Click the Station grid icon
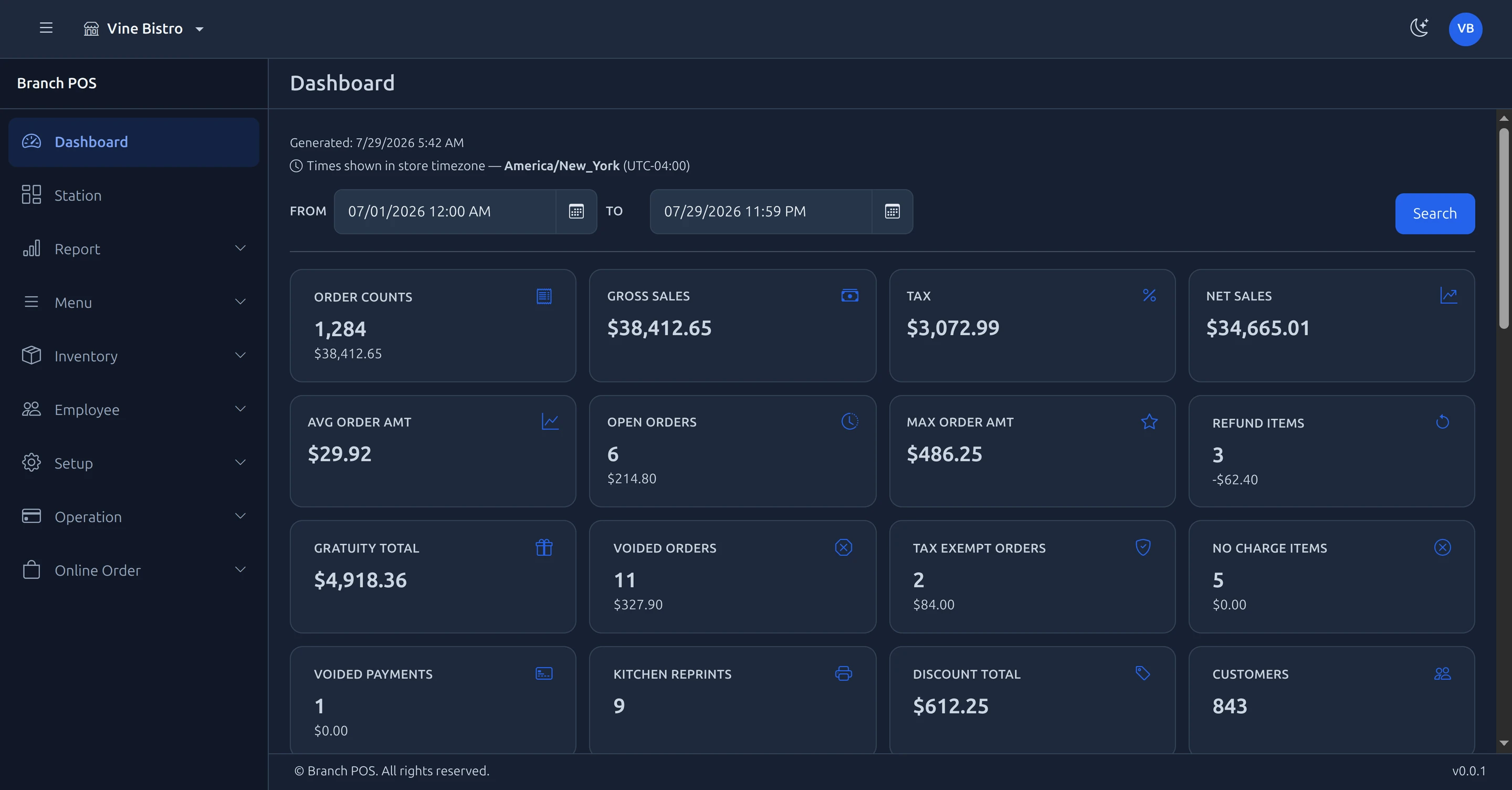Viewport: 1512px width, 790px height. tap(31, 195)
